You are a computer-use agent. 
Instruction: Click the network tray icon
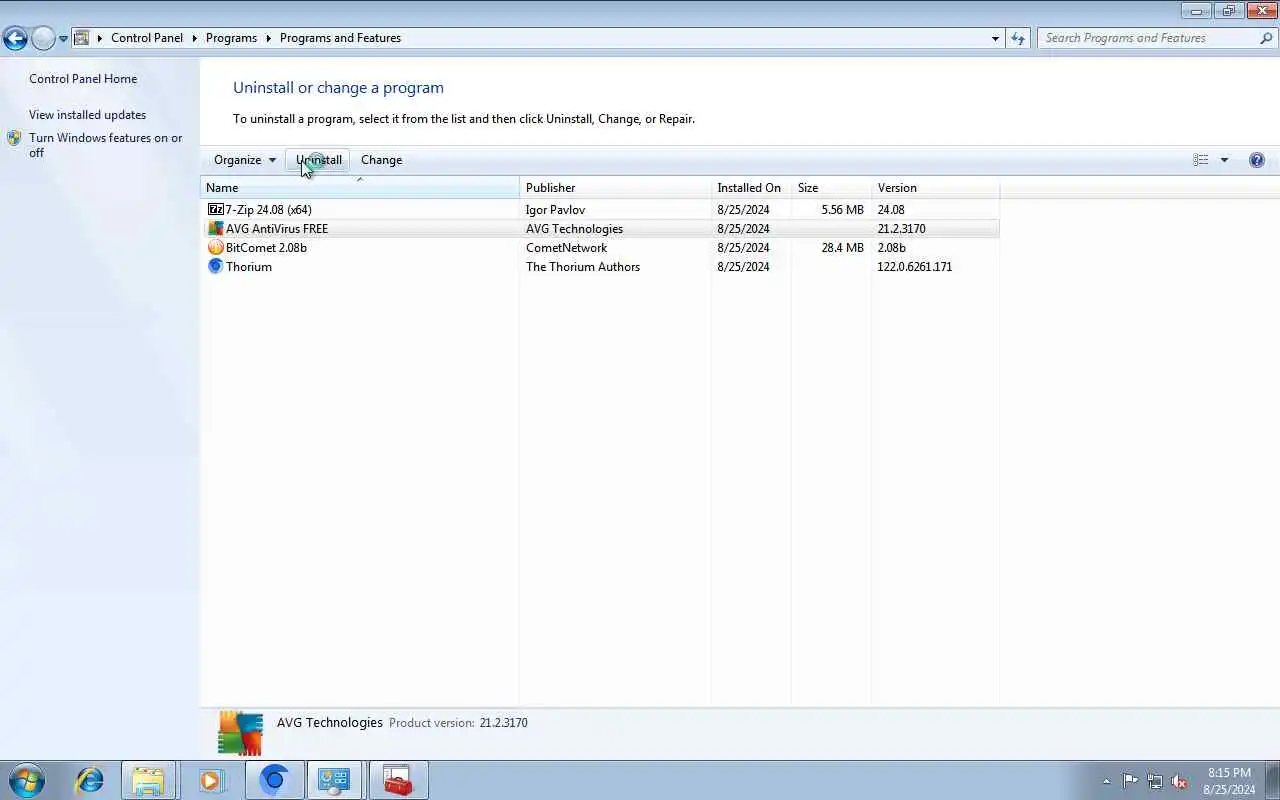(x=1155, y=782)
